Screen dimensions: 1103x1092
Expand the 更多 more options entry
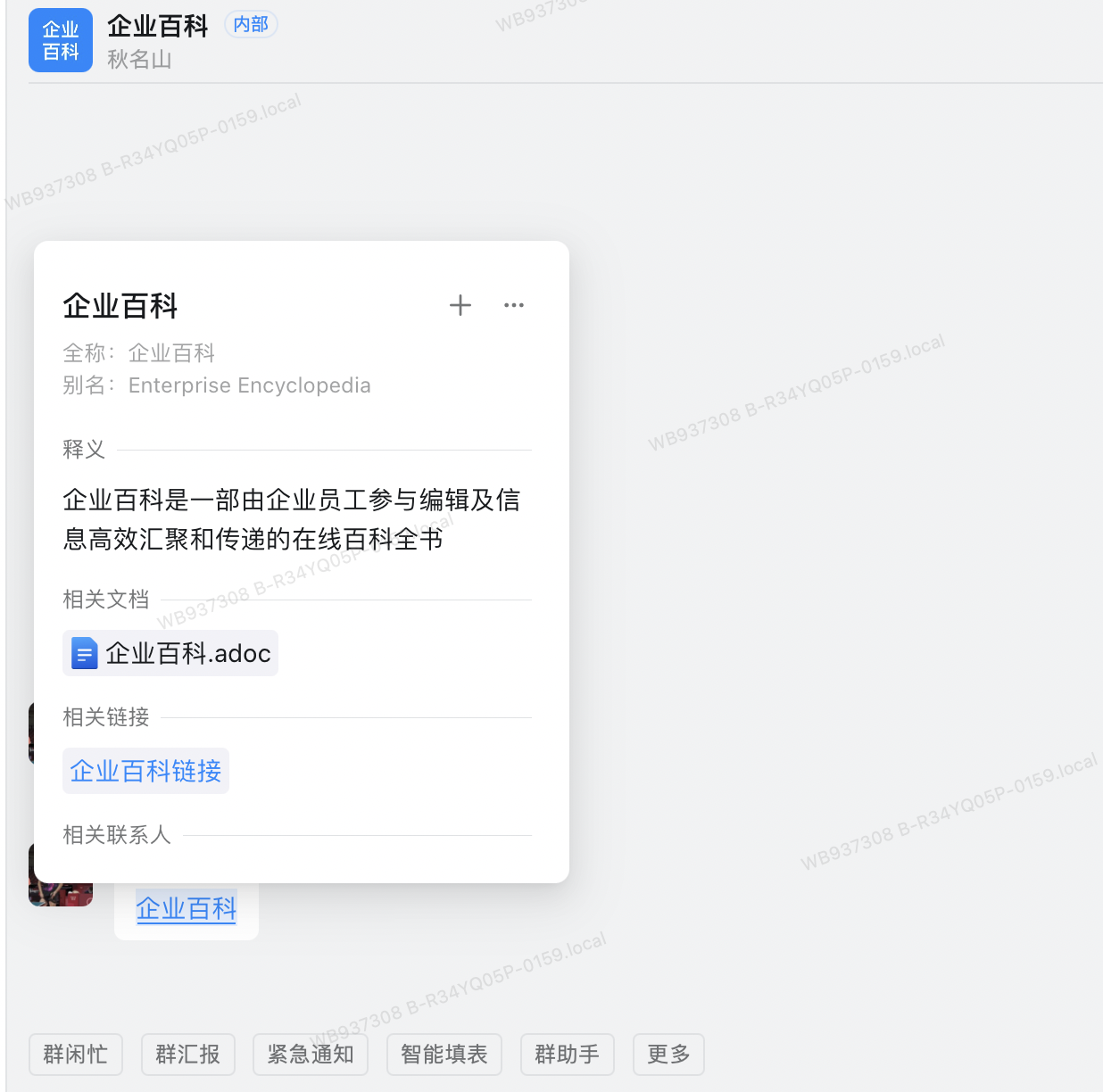pos(668,1054)
